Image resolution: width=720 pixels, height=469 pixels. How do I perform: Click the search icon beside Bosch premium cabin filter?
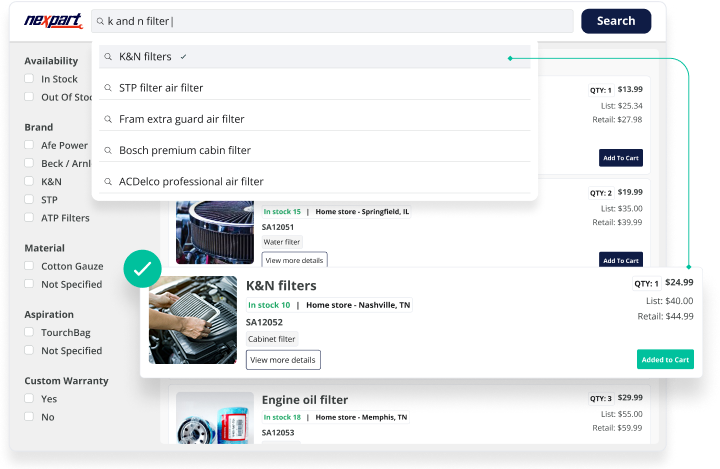[x=108, y=150]
